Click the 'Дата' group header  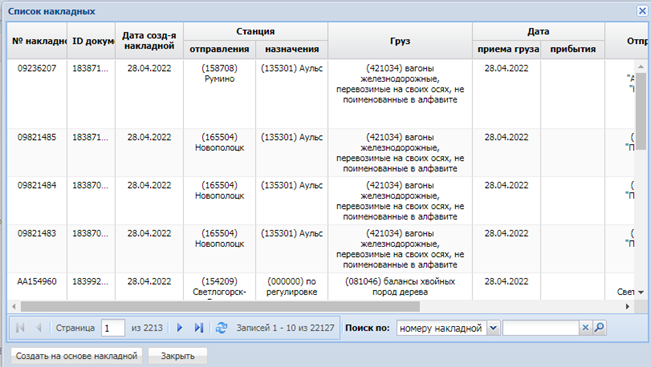[x=538, y=32]
